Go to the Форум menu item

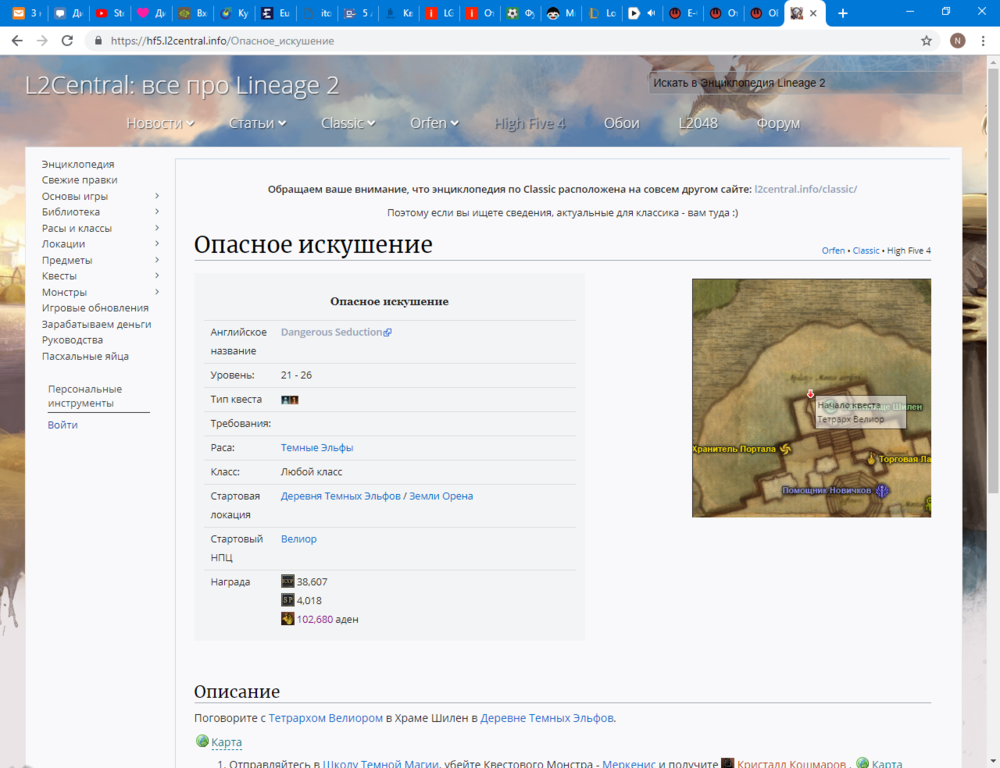click(778, 123)
